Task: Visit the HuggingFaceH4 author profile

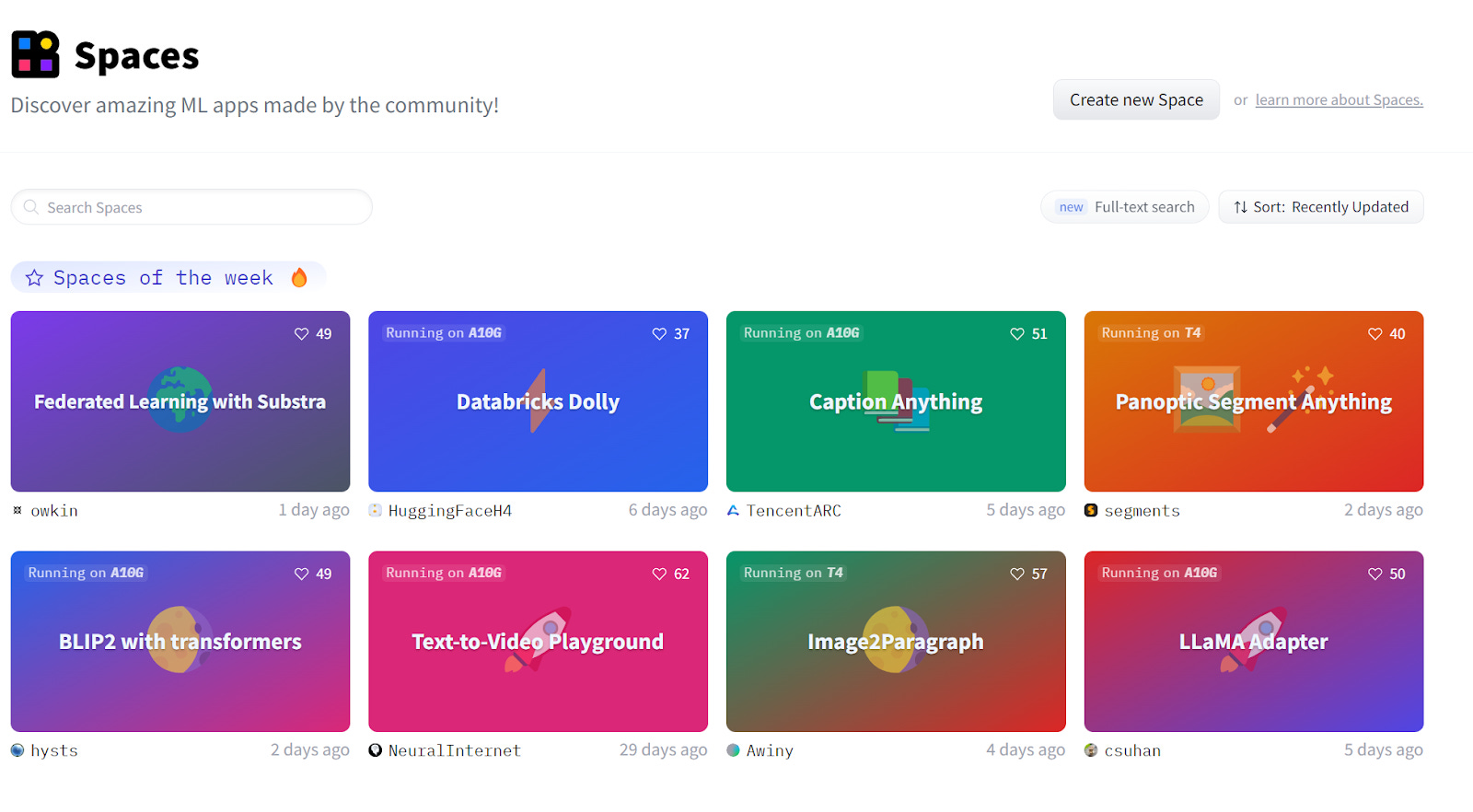Action: (450, 511)
